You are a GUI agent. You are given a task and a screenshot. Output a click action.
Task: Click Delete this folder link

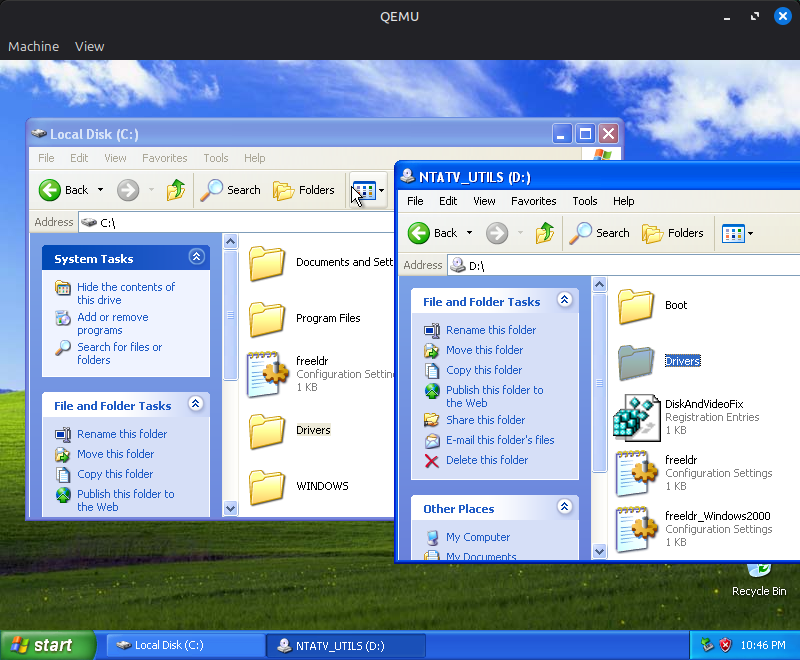487,460
